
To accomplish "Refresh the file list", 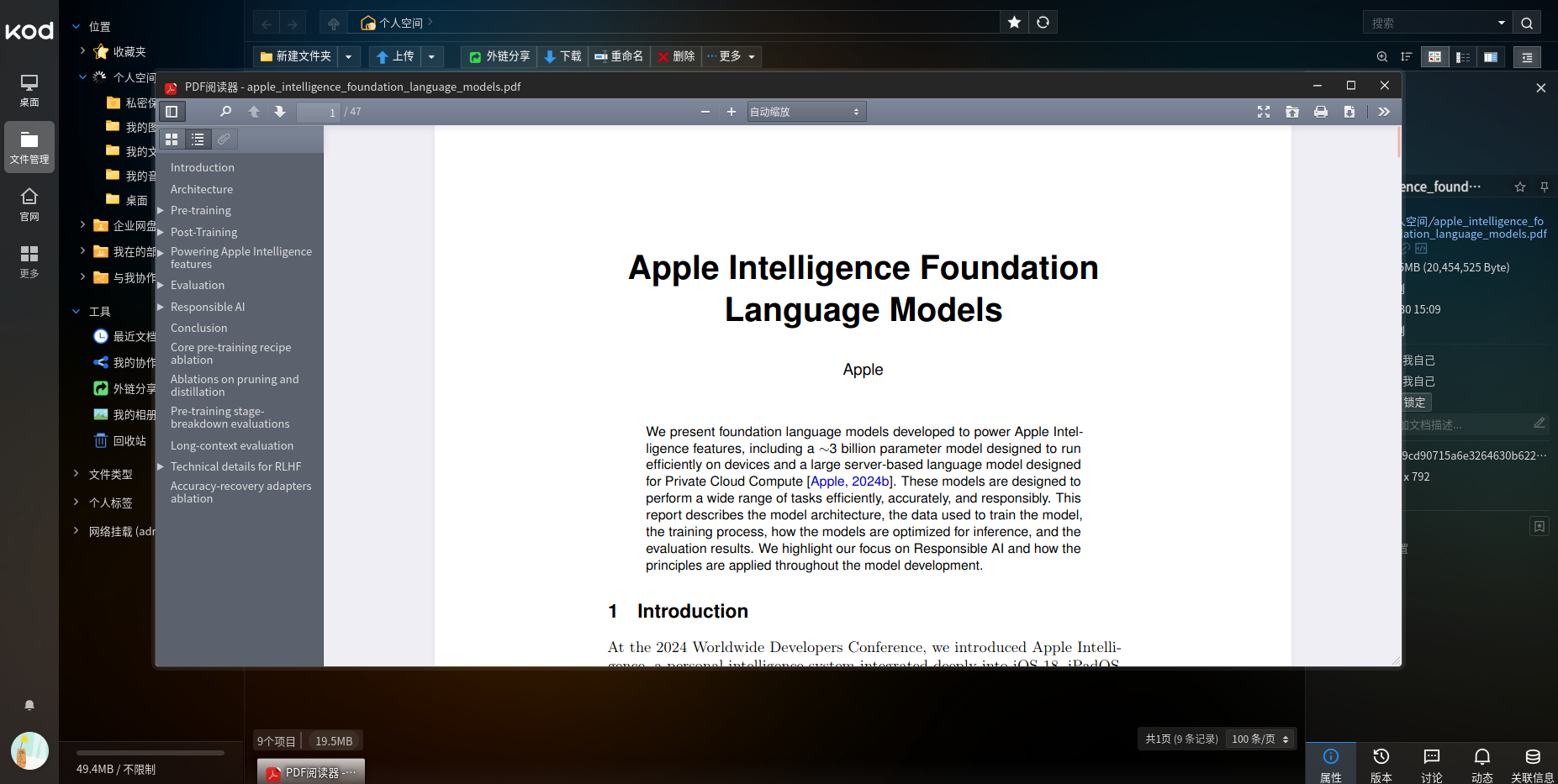I will [x=1043, y=23].
